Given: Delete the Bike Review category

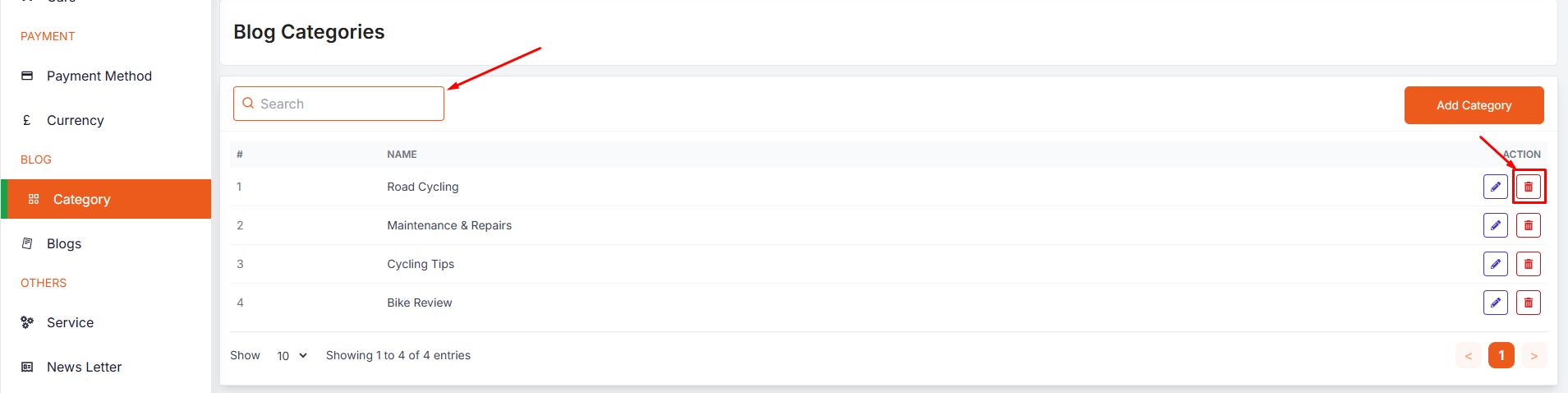Looking at the screenshot, I should (1528, 303).
